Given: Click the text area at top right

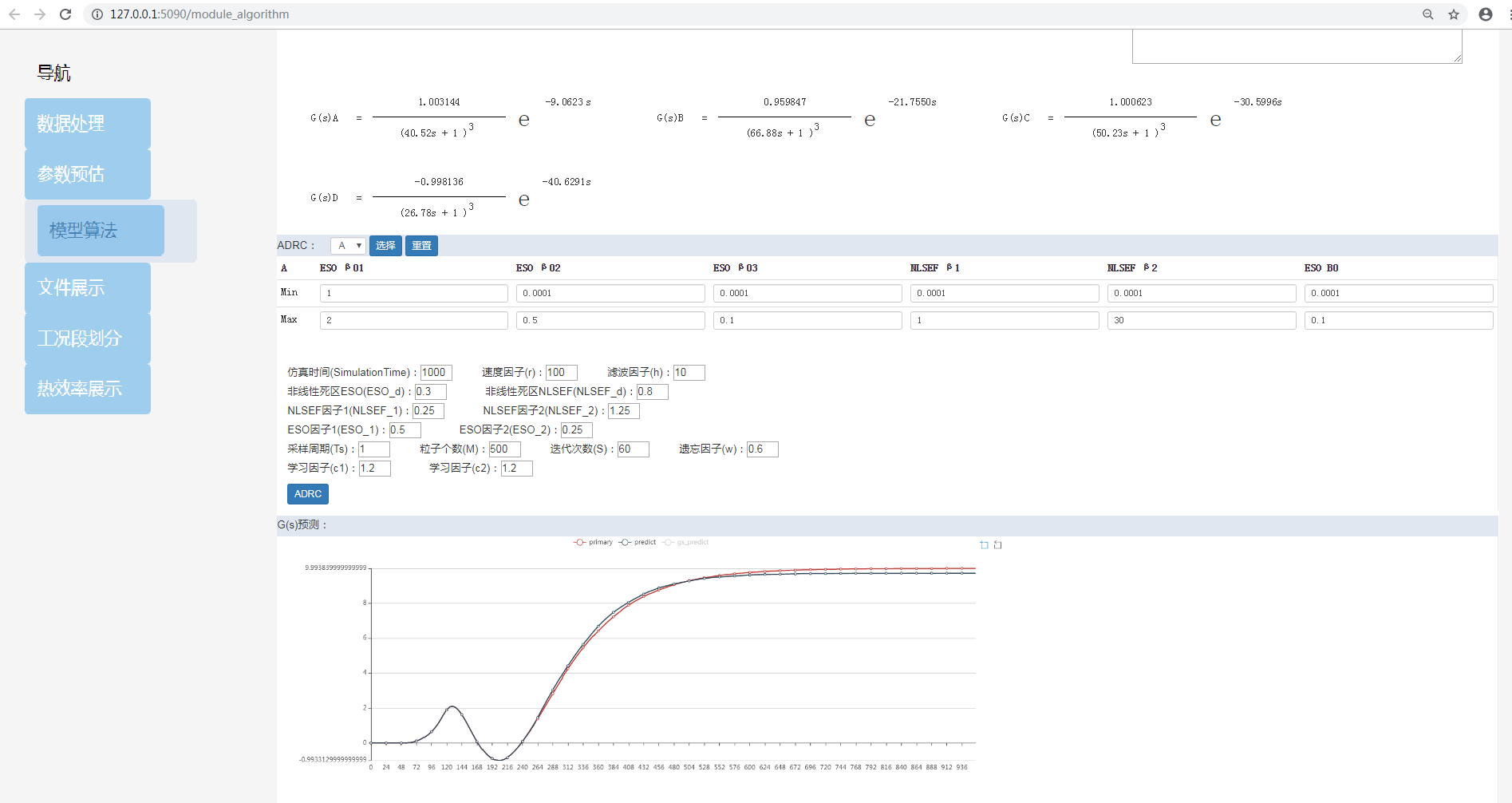Looking at the screenshot, I should (1297, 46).
